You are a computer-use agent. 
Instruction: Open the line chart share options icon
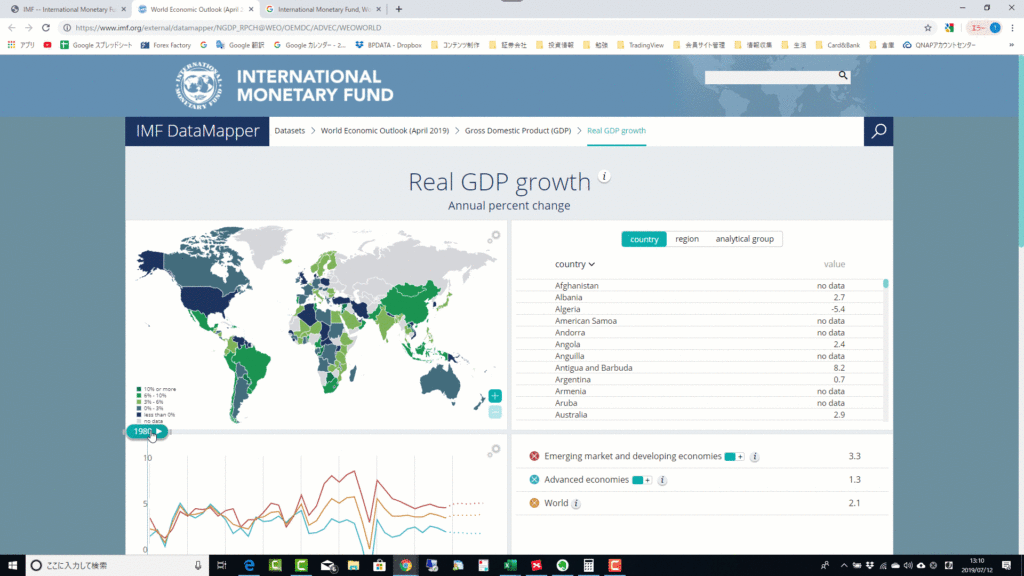(x=494, y=451)
